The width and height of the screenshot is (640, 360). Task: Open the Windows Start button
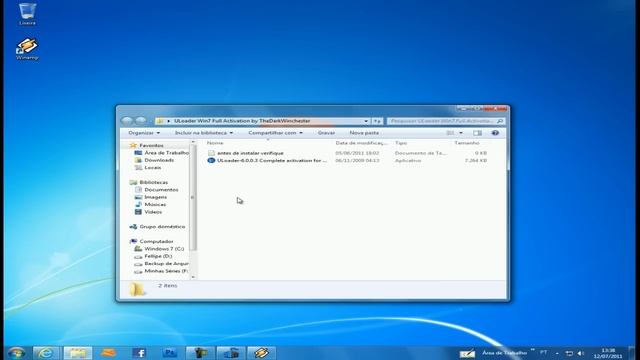coord(16,353)
